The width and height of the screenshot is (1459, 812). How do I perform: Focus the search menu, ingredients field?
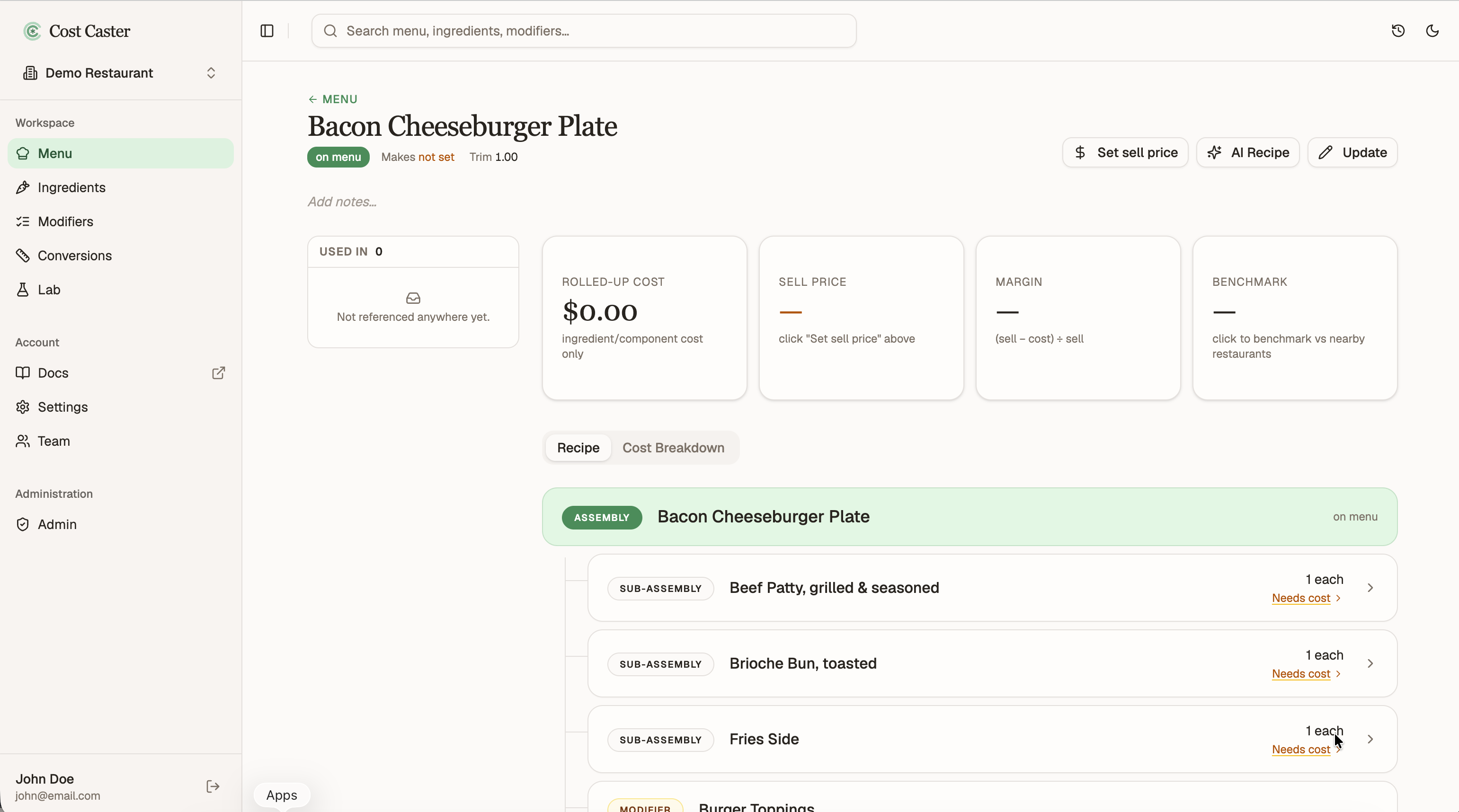point(583,31)
